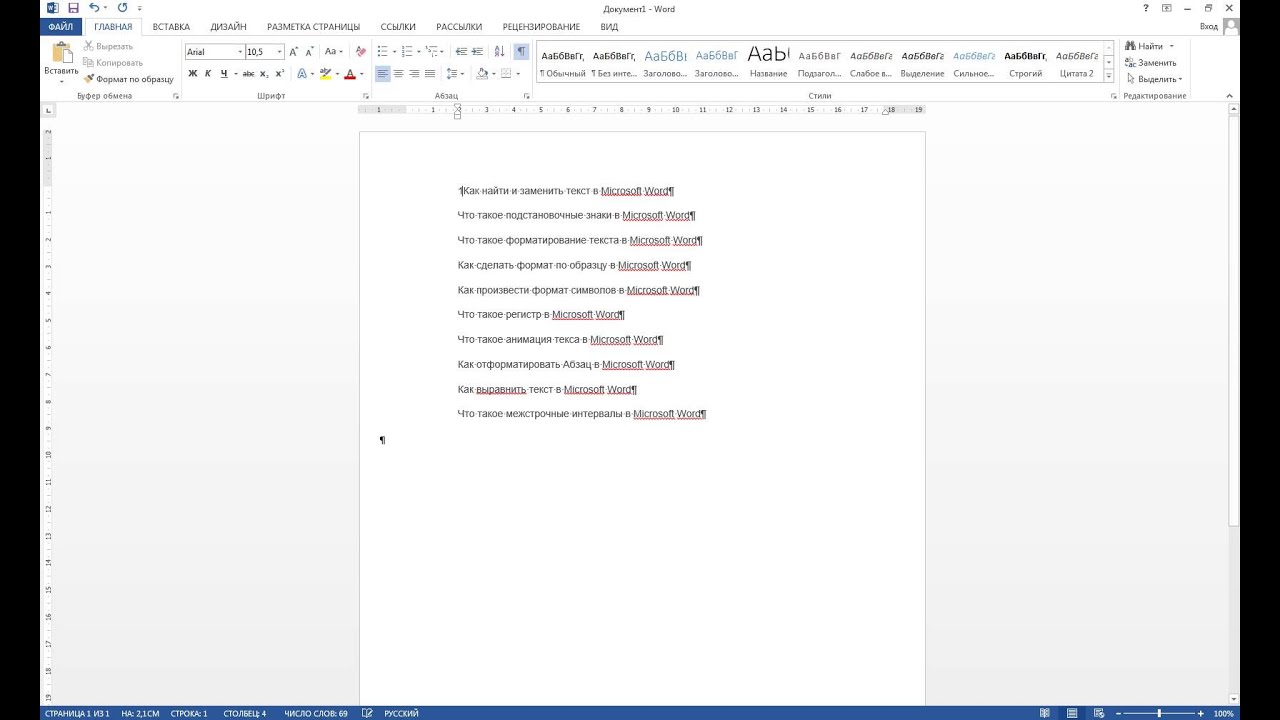This screenshot has height=720, width=1280.
Task: Open the numbering list dropdown arrow
Action: coord(419,52)
